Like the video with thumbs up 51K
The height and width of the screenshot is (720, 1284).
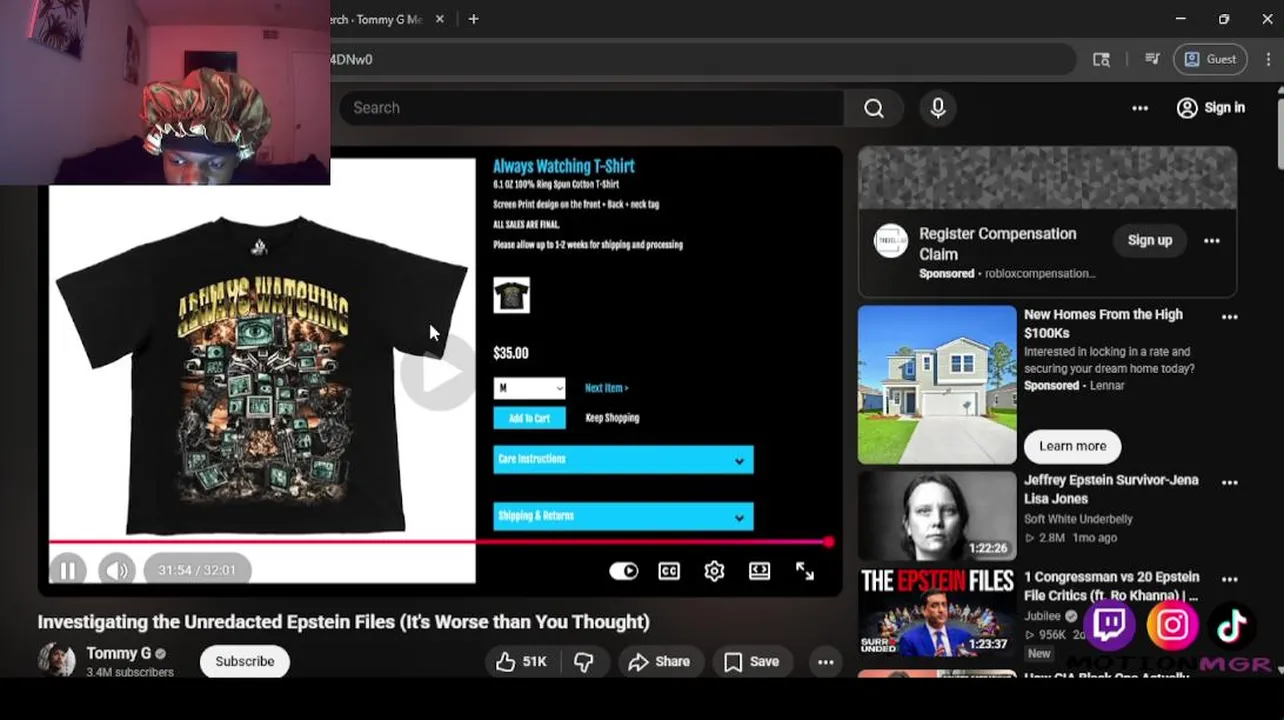(x=522, y=662)
